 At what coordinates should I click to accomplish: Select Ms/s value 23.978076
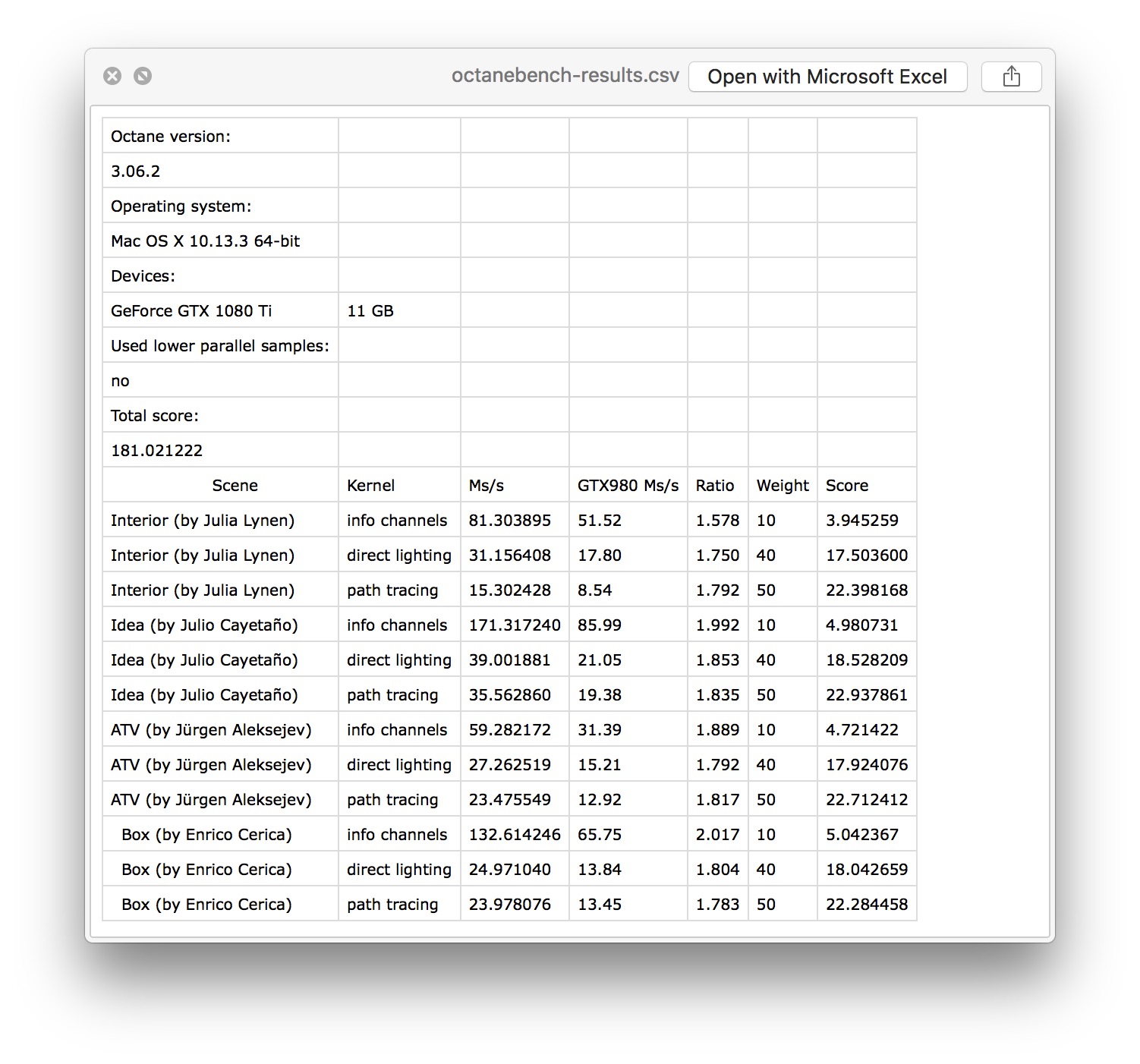pos(515,904)
